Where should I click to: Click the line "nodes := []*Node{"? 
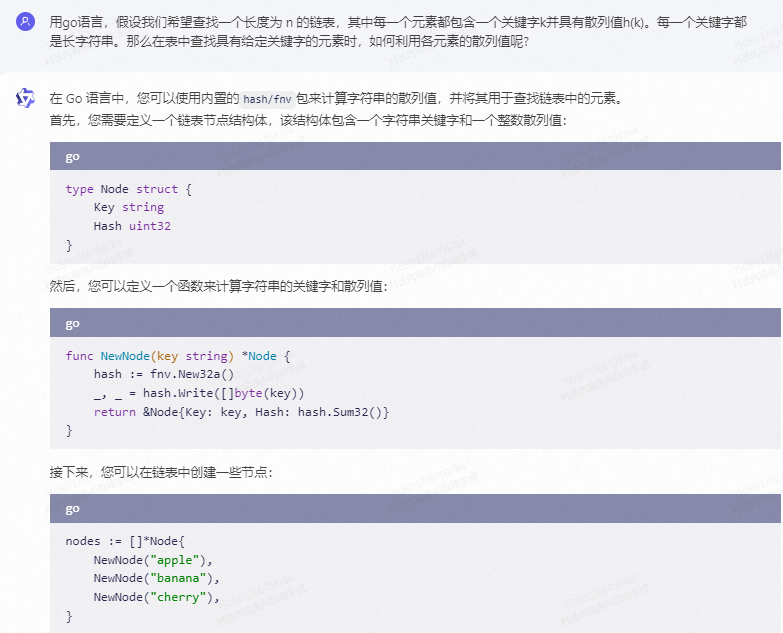125,541
